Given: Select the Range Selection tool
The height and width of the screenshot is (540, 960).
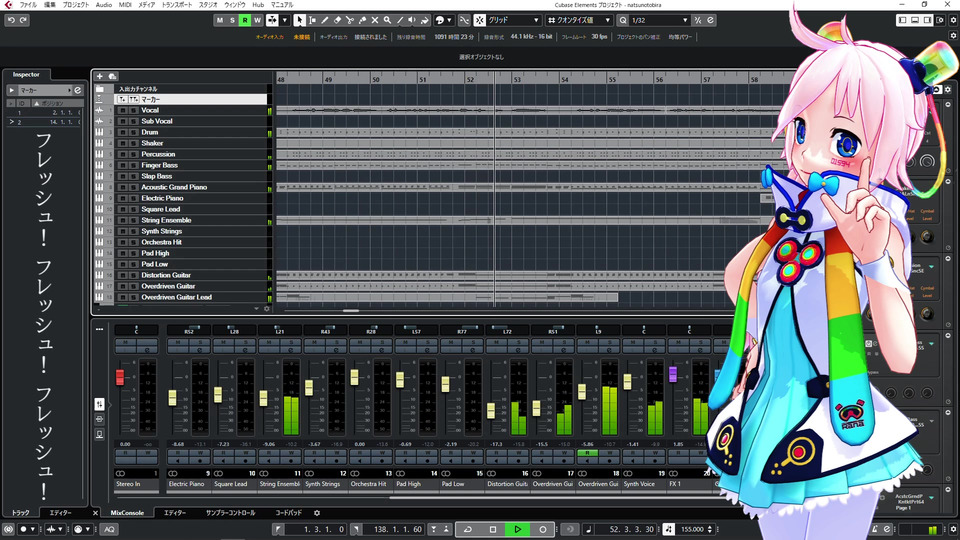Looking at the screenshot, I should click(312, 20).
